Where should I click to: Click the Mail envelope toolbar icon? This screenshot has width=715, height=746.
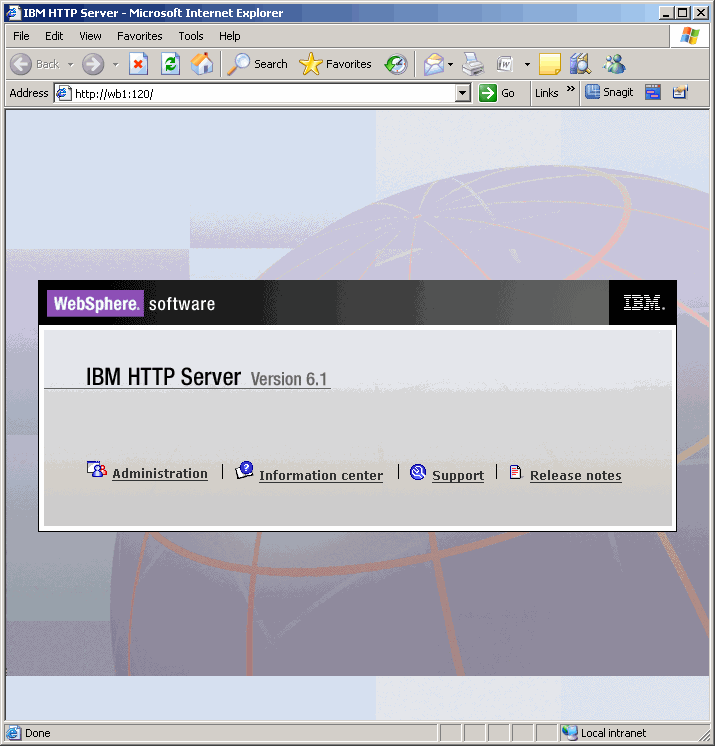433,64
